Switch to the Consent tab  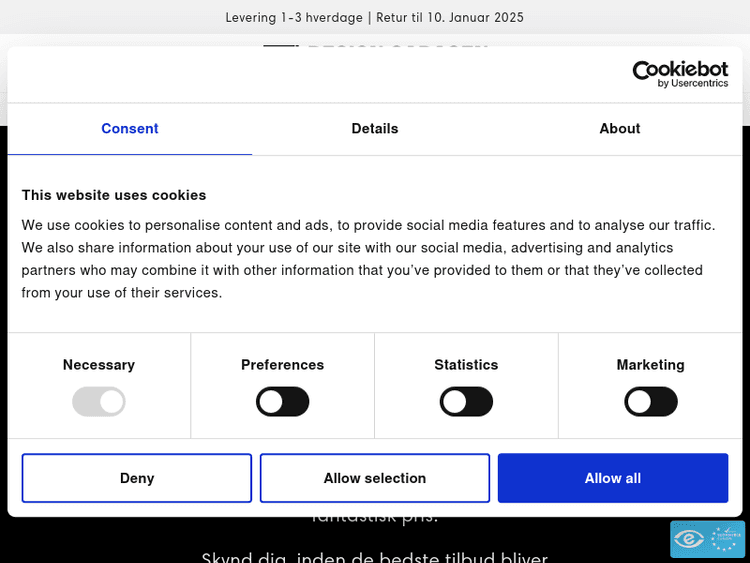point(130,129)
